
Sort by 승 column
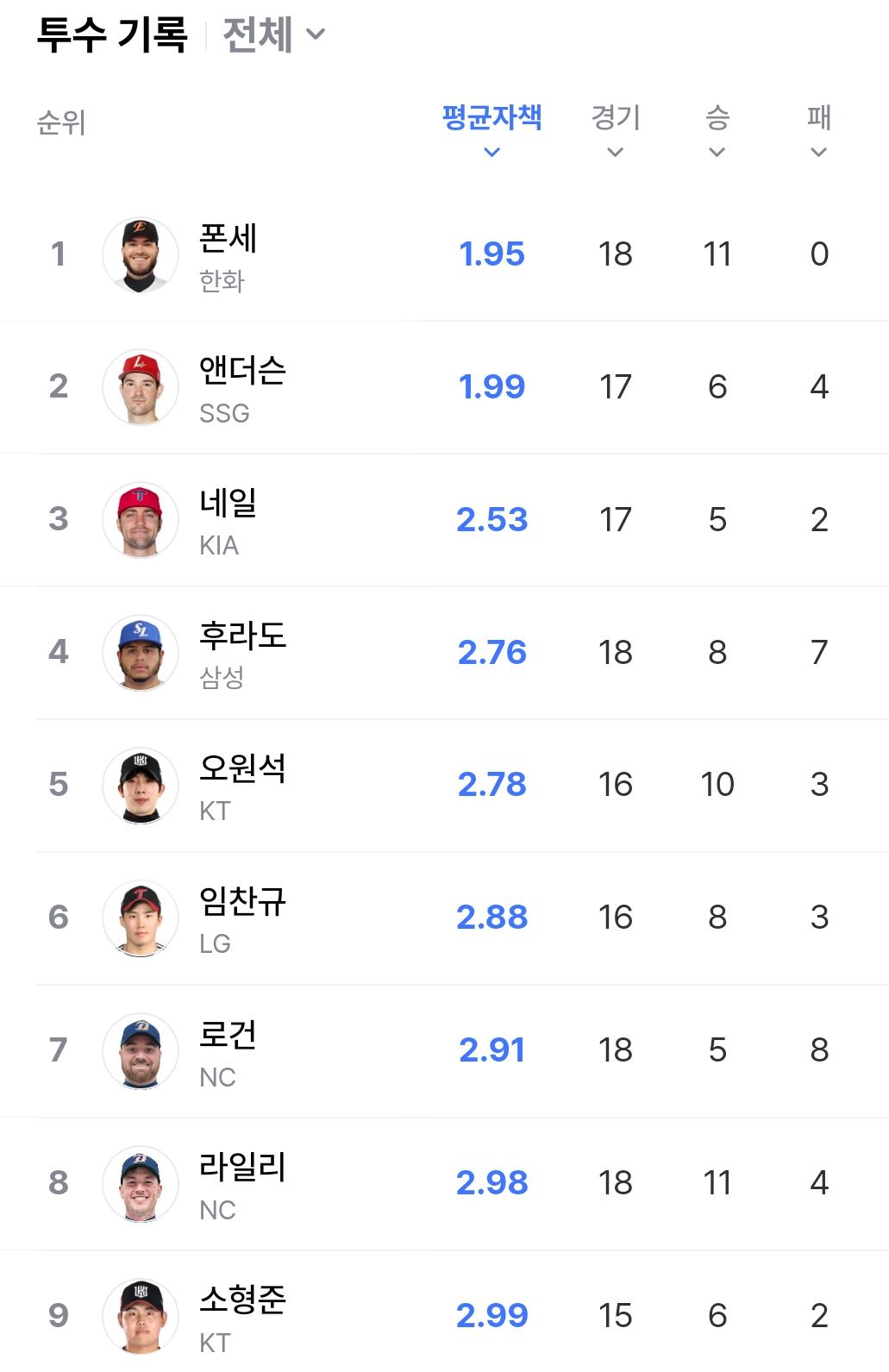(x=717, y=130)
